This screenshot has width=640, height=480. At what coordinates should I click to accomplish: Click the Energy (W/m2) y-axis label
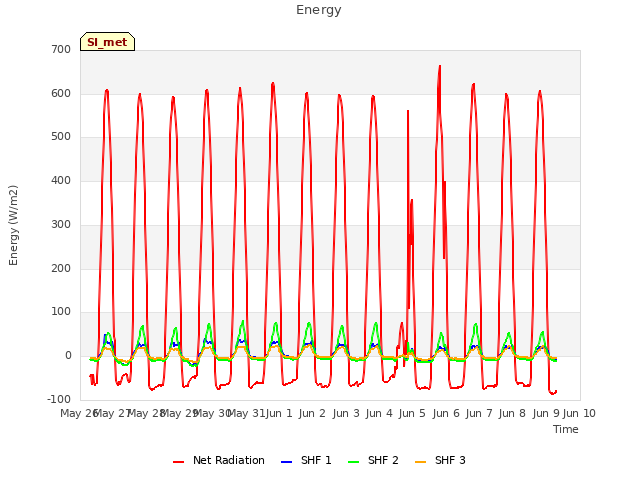click(x=13, y=225)
